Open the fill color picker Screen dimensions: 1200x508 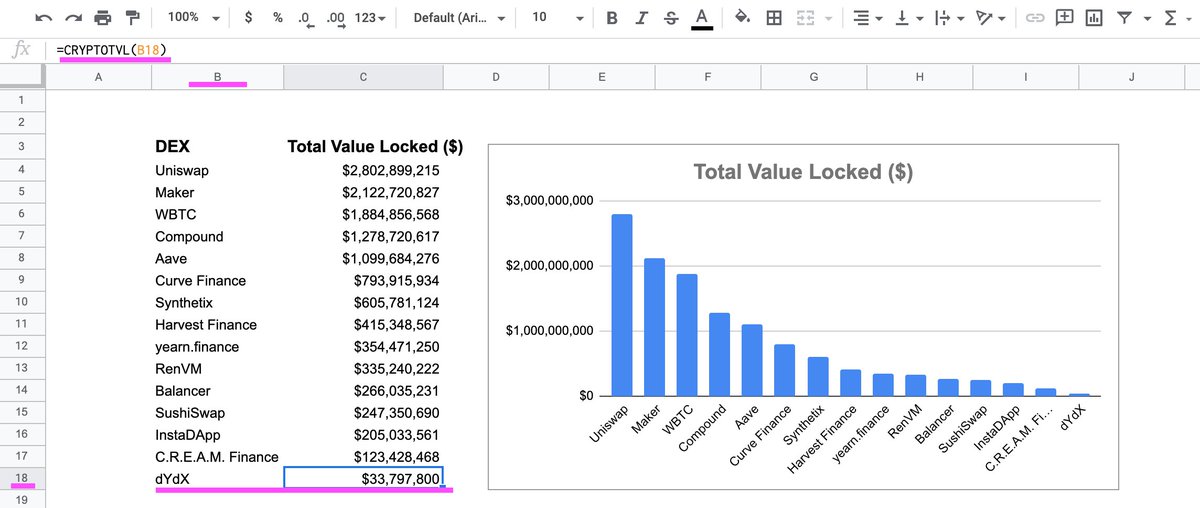pyautogui.click(x=742, y=18)
